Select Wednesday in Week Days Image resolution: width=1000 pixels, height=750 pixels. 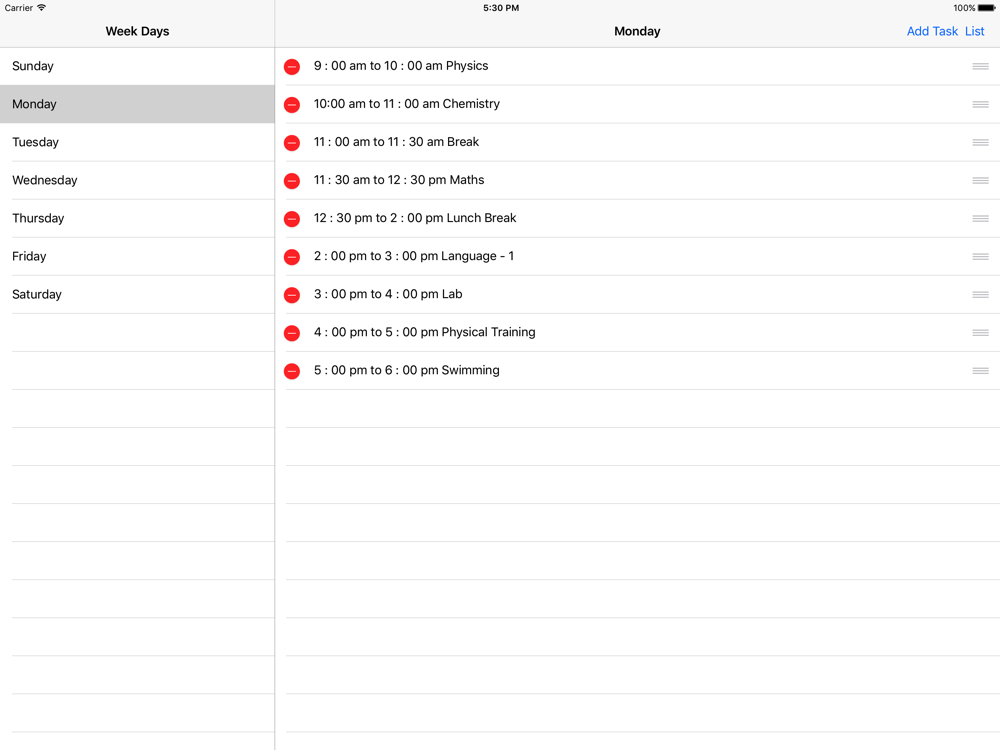[x=137, y=180]
